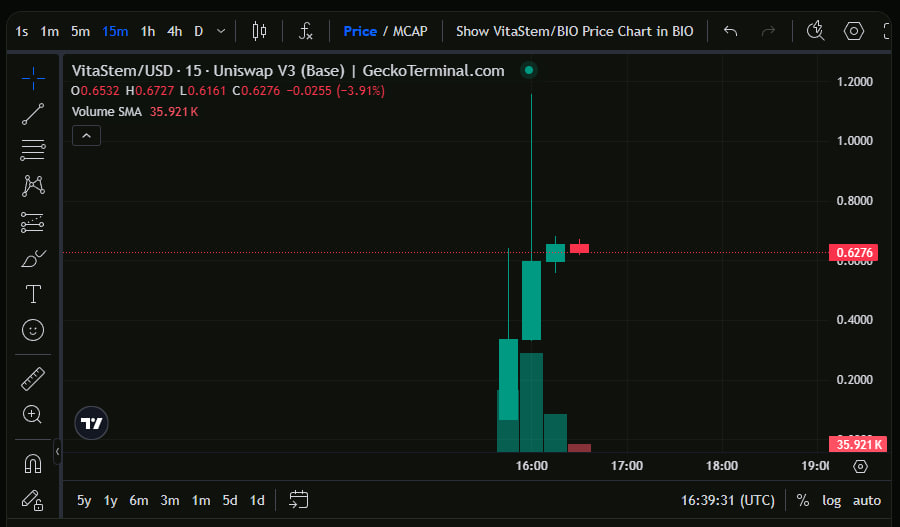This screenshot has height=527, width=900.
Task: Switch to the 4h interval
Action: pyautogui.click(x=174, y=31)
